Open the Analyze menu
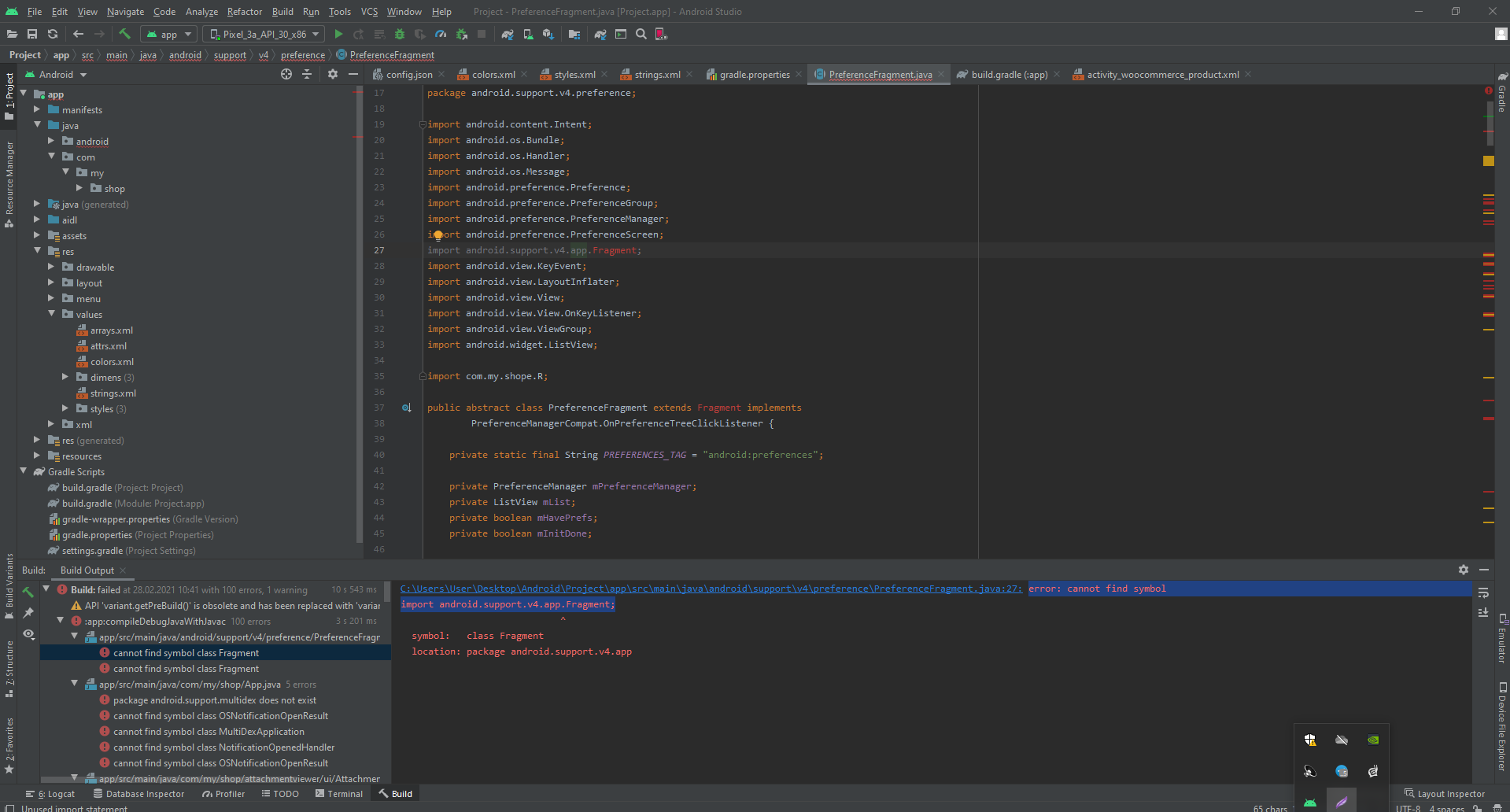 click(x=201, y=12)
